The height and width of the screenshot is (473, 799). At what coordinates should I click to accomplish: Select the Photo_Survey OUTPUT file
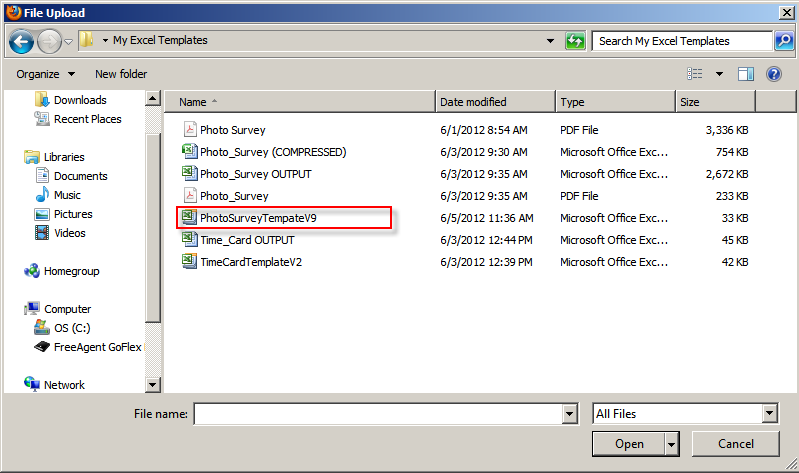coord(255,174)
